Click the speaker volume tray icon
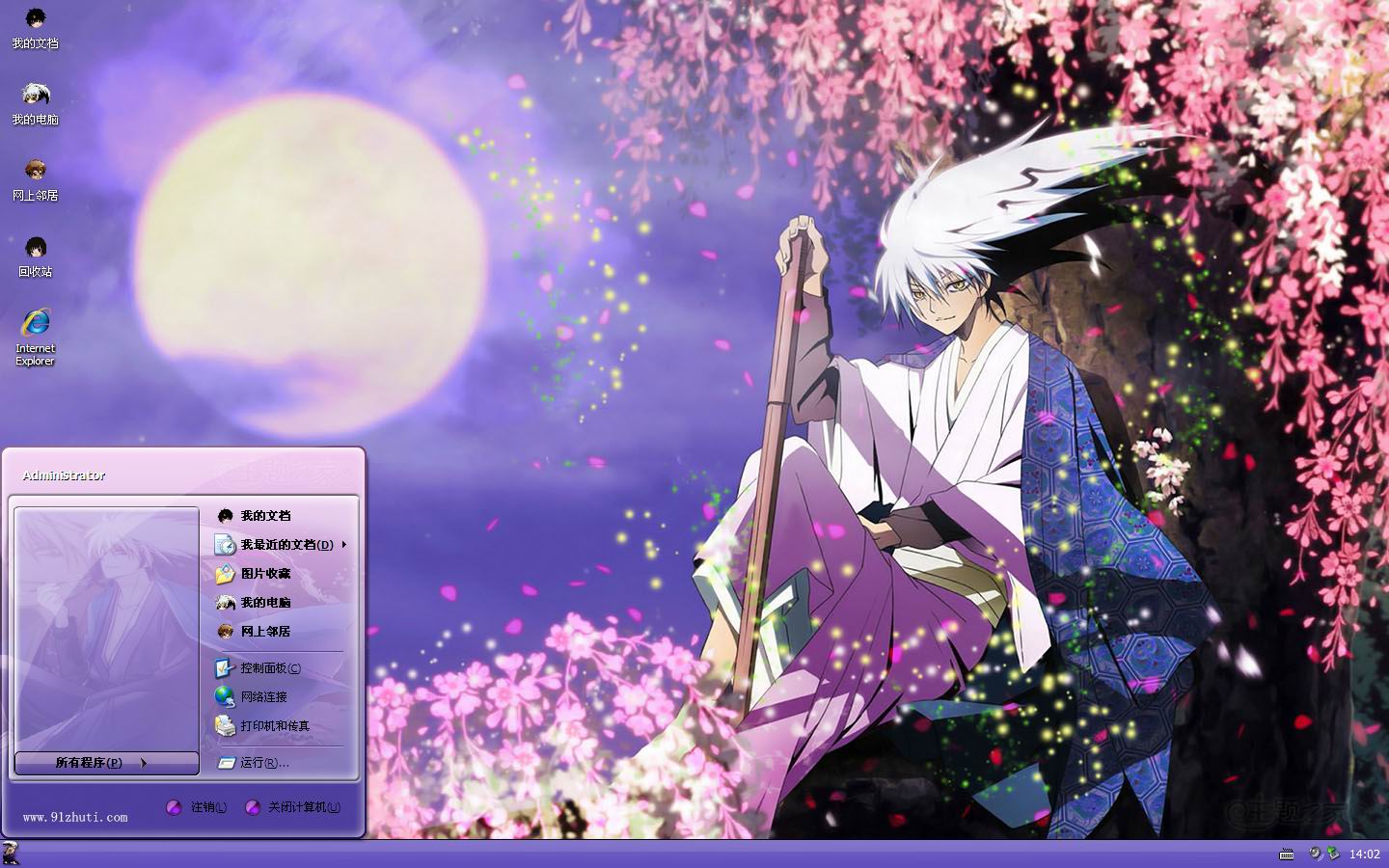This screenshot has width=1389, height=868. point(1316,854)
